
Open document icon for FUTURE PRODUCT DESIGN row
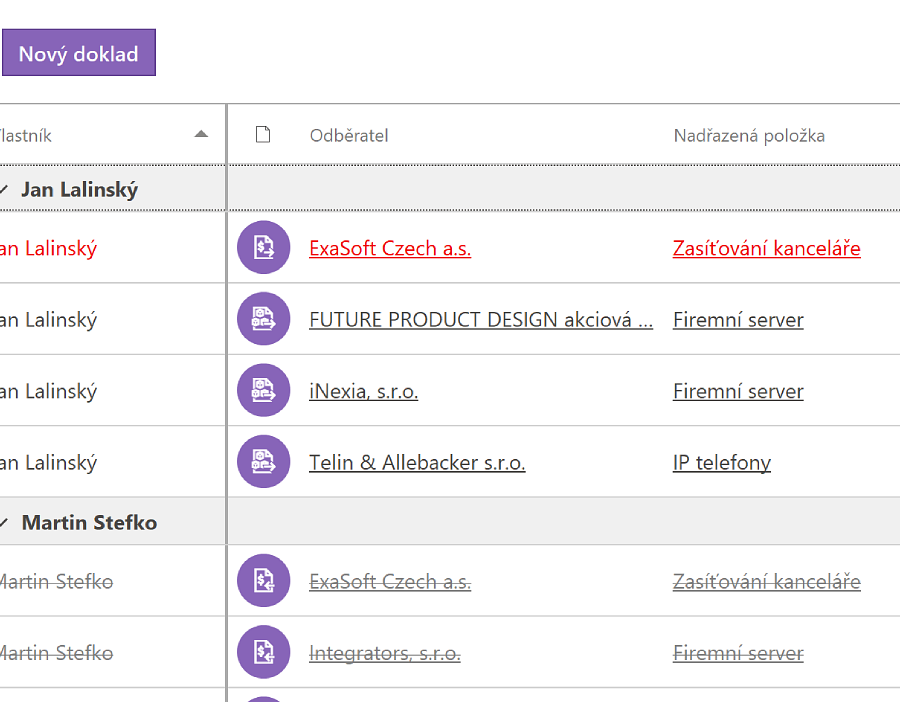[x=263, y=319]
